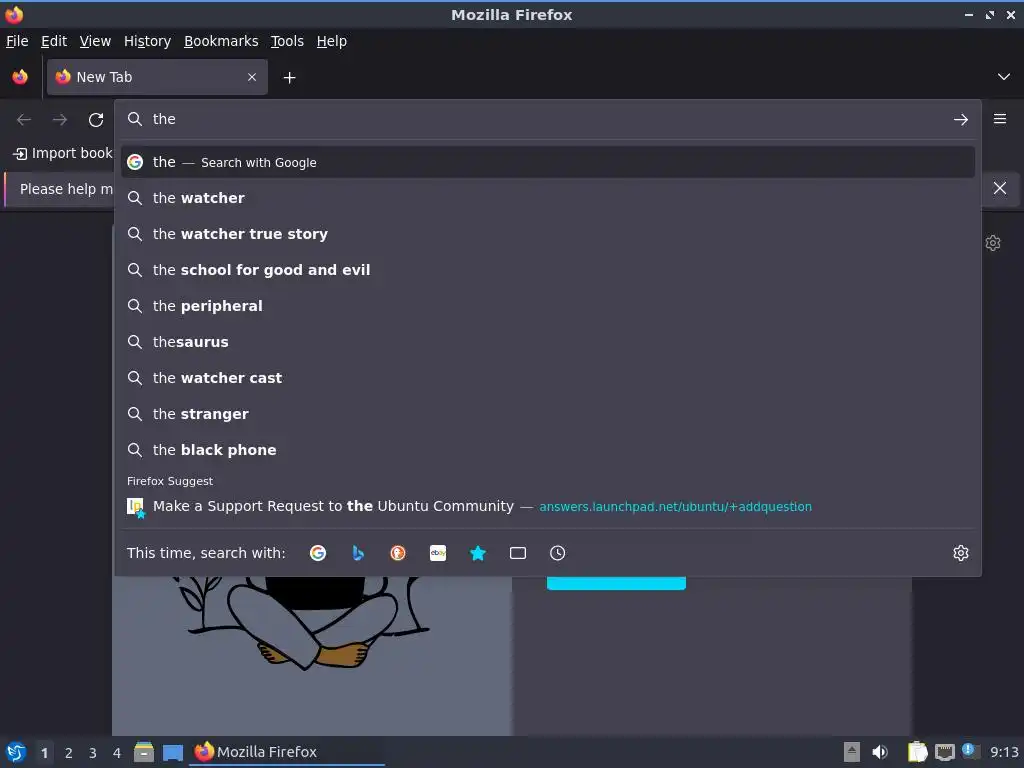Choose suggestion 'the peripheral'
Viewport: 1024px width, 768px height.
coord(548,306)
